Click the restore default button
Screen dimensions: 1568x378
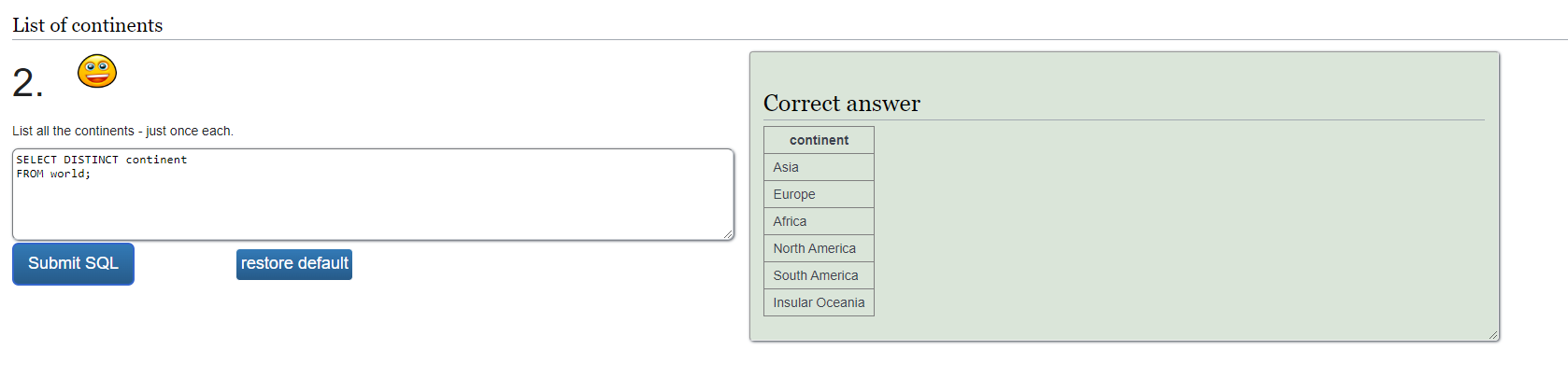click(294, 264)
